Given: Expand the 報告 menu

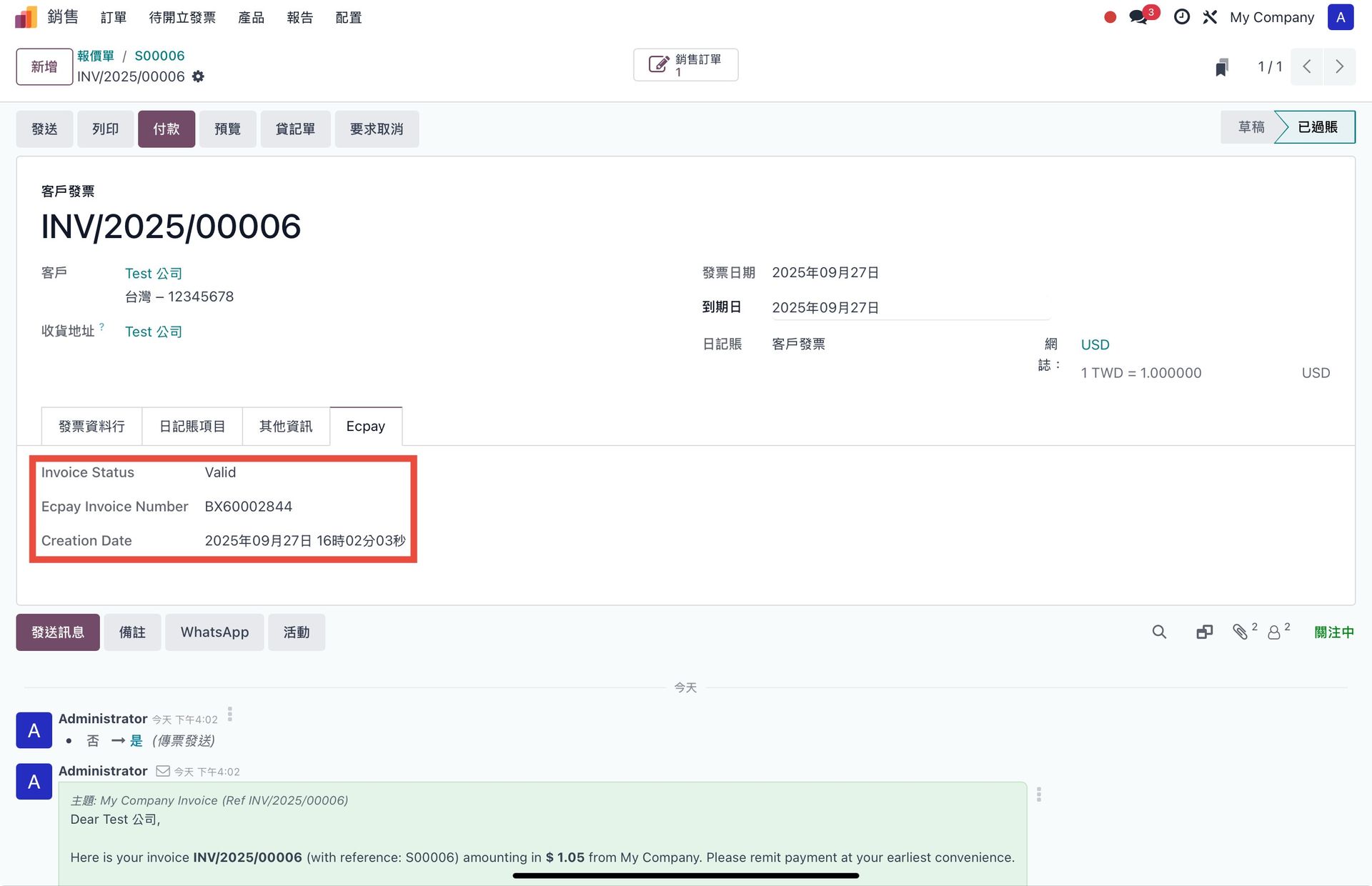Looking at the screenshot, I should [300, 18].
